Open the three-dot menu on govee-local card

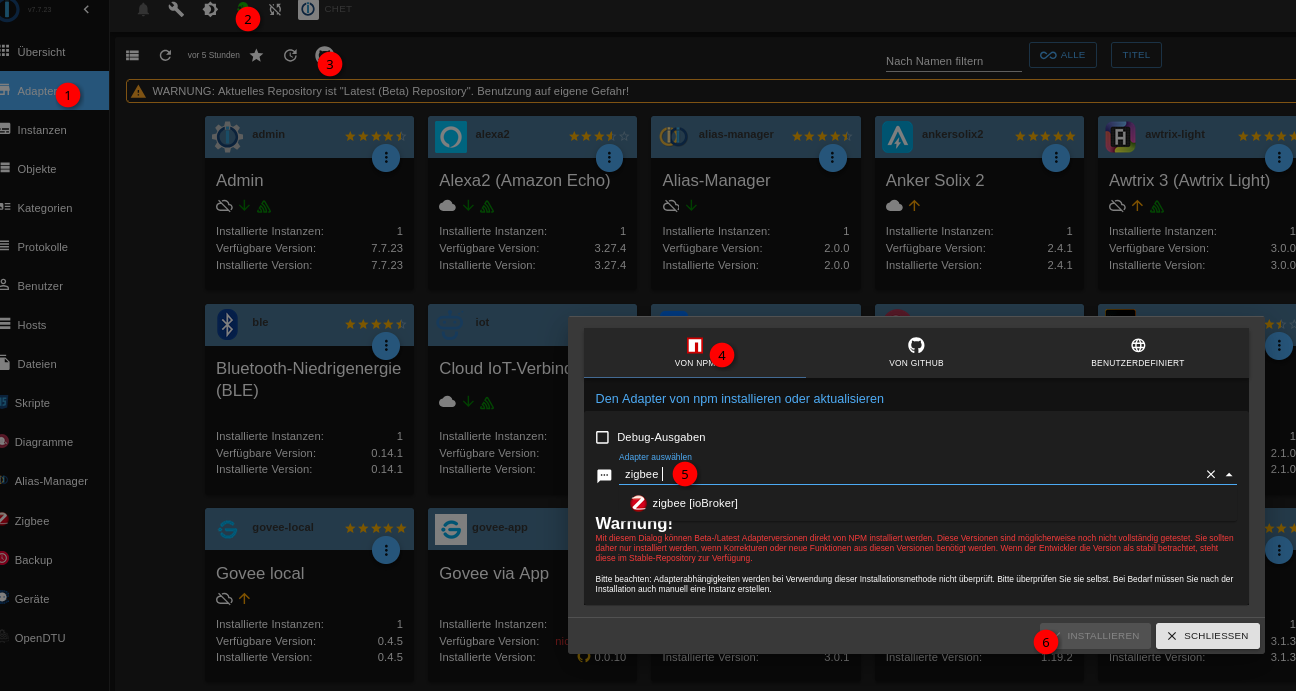pyautogui.click(x=386, y=550)
